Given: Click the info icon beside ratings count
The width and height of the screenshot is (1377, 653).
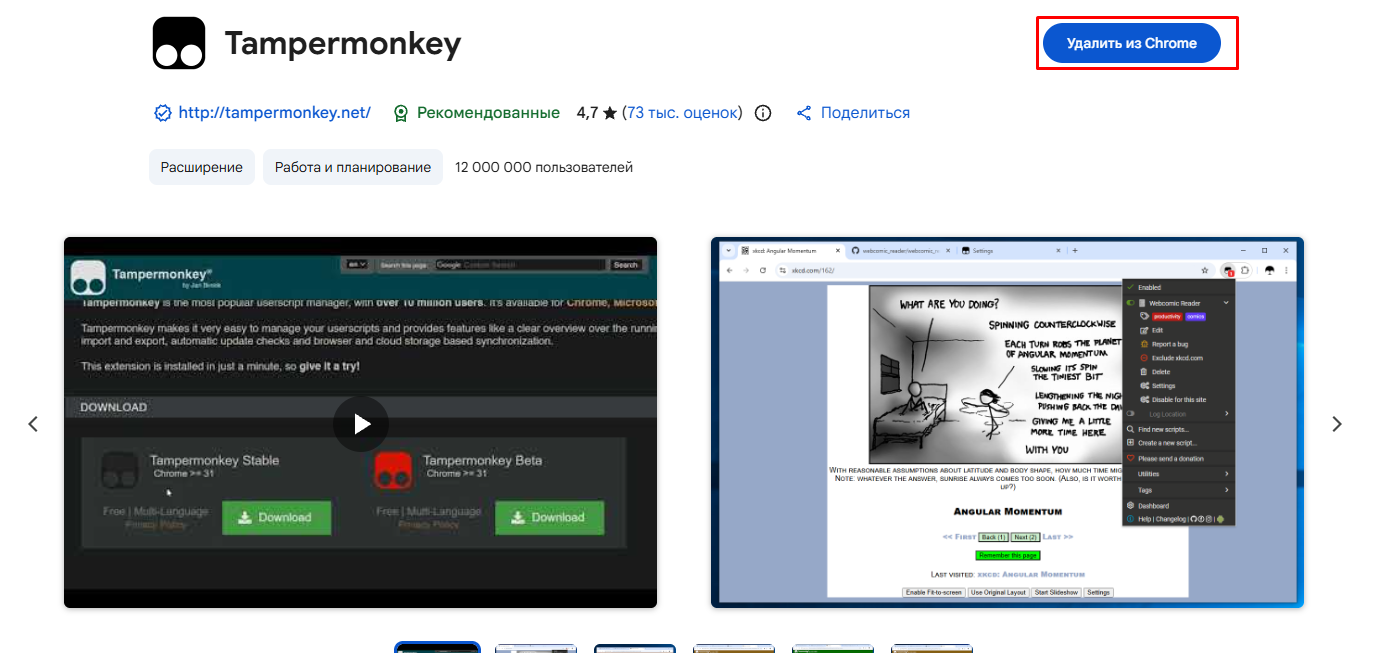Looking at the screenshot, I should tap(763, 113).
